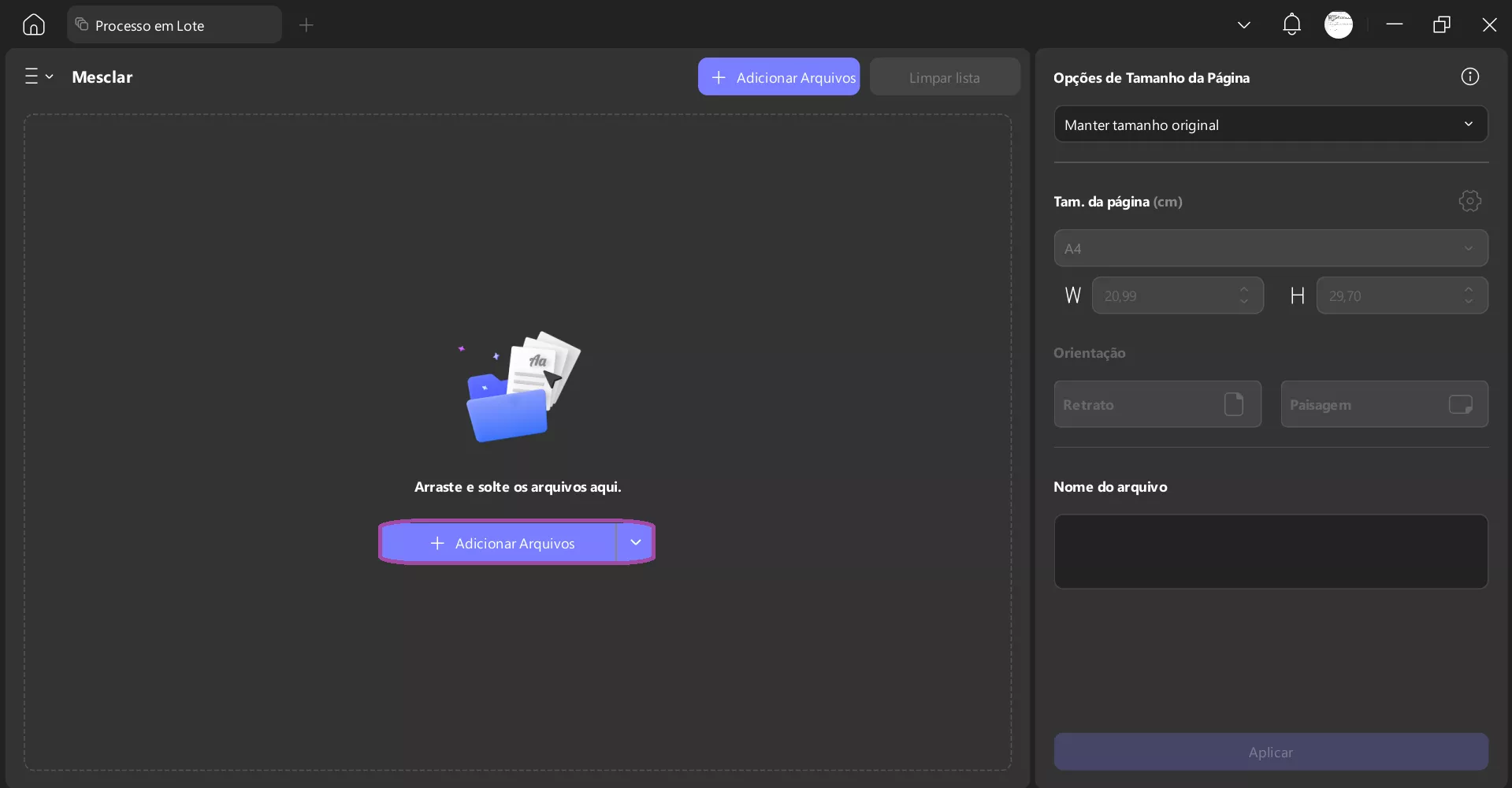Image resolution: width=1512 pixels, height=788 pixels.
Task: Select Retrato orientation
Action: pos(1157,404)
